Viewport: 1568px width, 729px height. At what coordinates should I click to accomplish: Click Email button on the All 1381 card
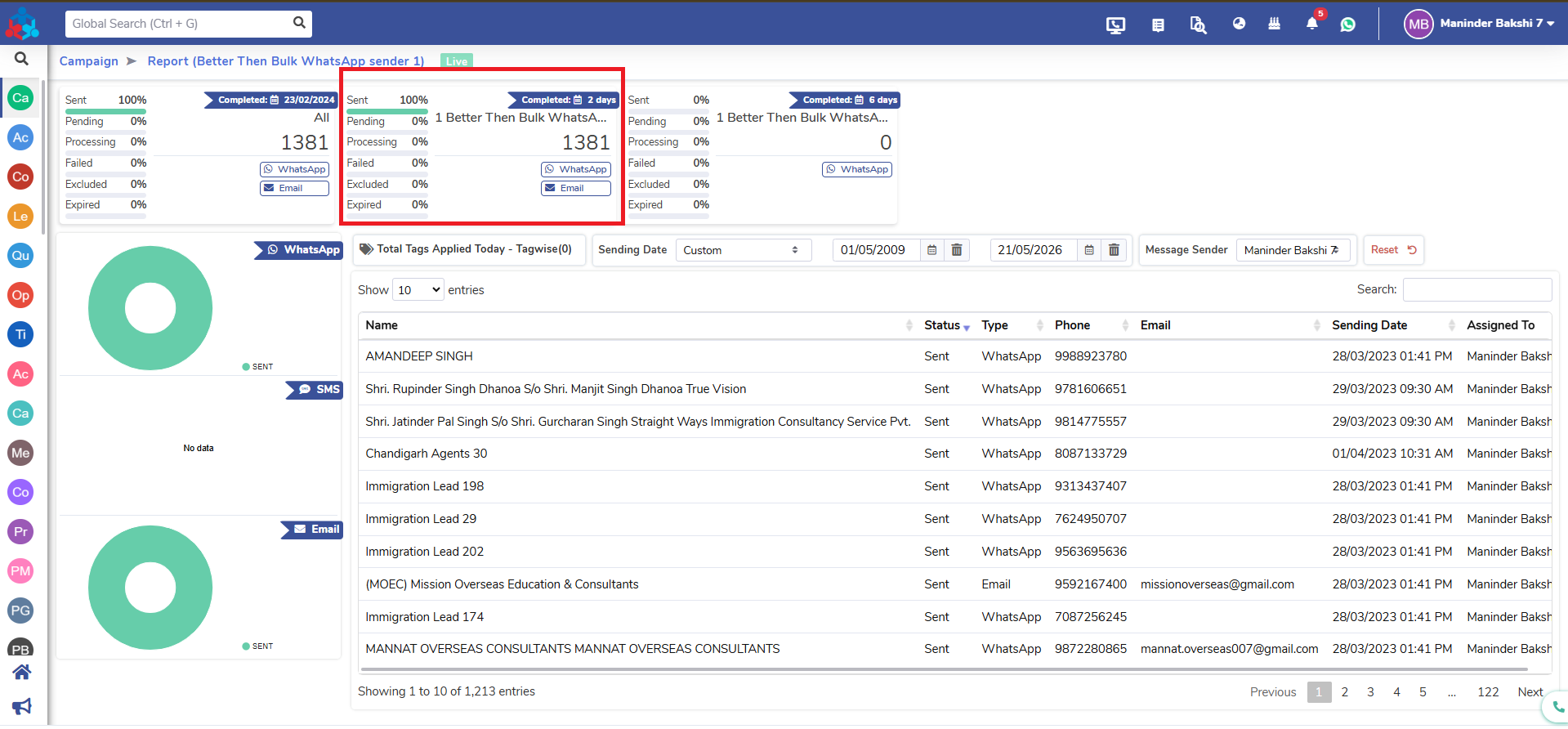click(x=294, y=188)
